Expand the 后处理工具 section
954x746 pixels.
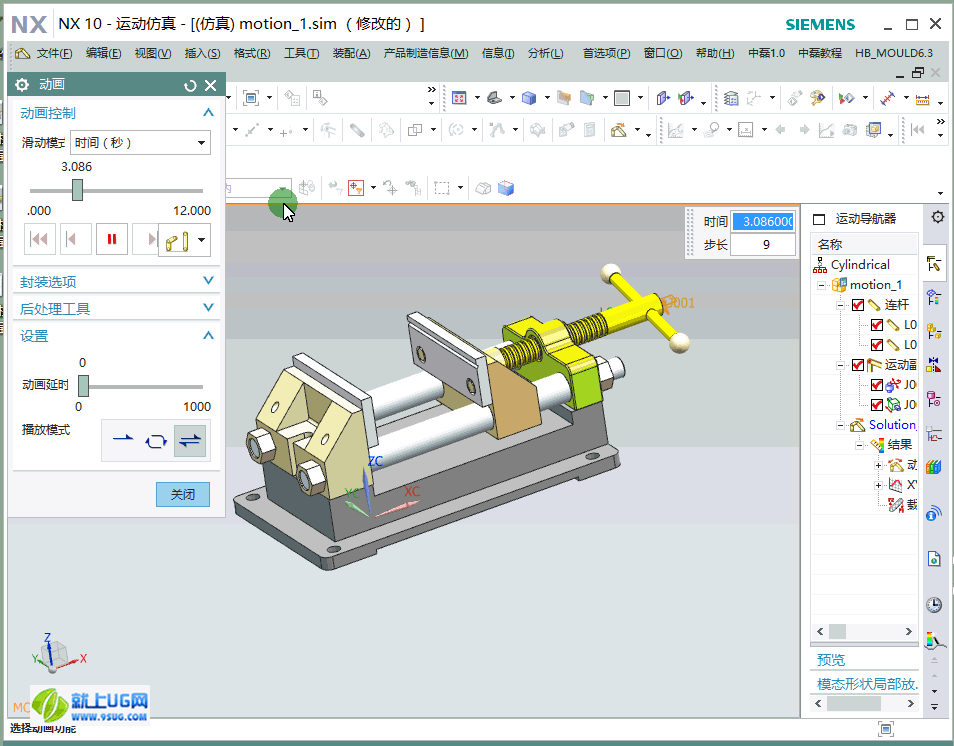pyautogui.click(x=208, y=307)
